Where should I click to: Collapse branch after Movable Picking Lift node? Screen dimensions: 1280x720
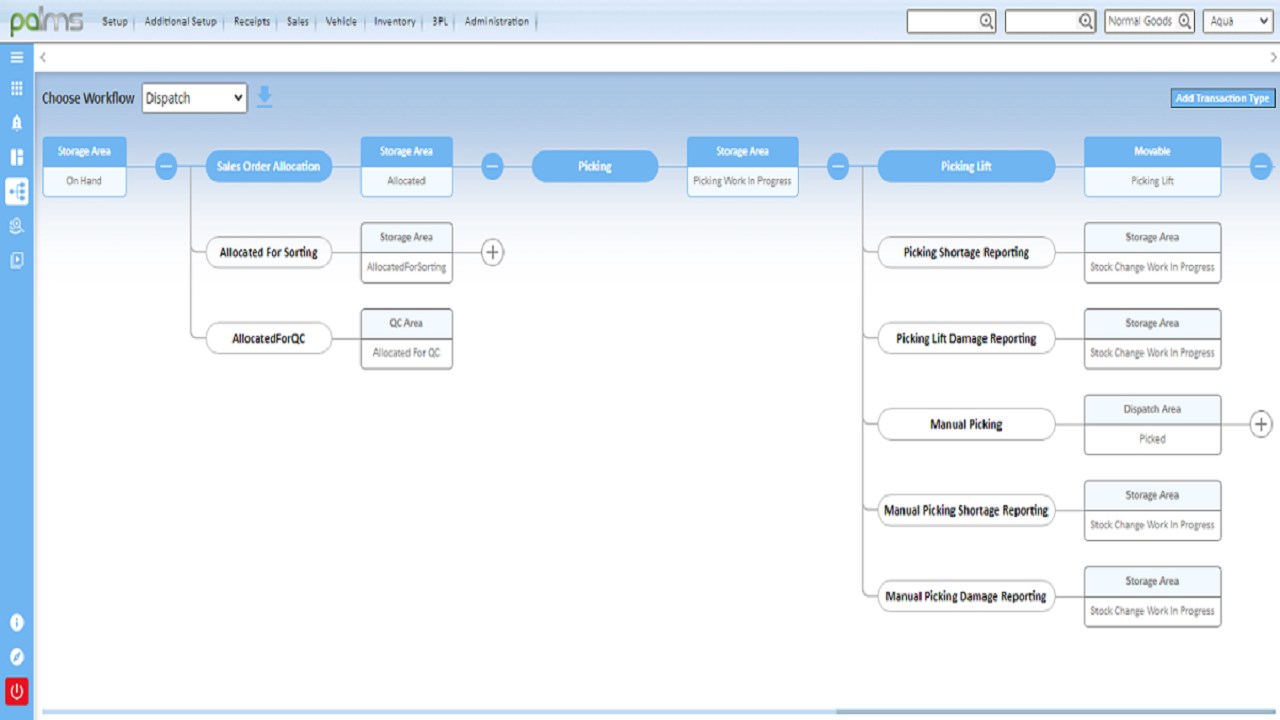coord(1261,167)
